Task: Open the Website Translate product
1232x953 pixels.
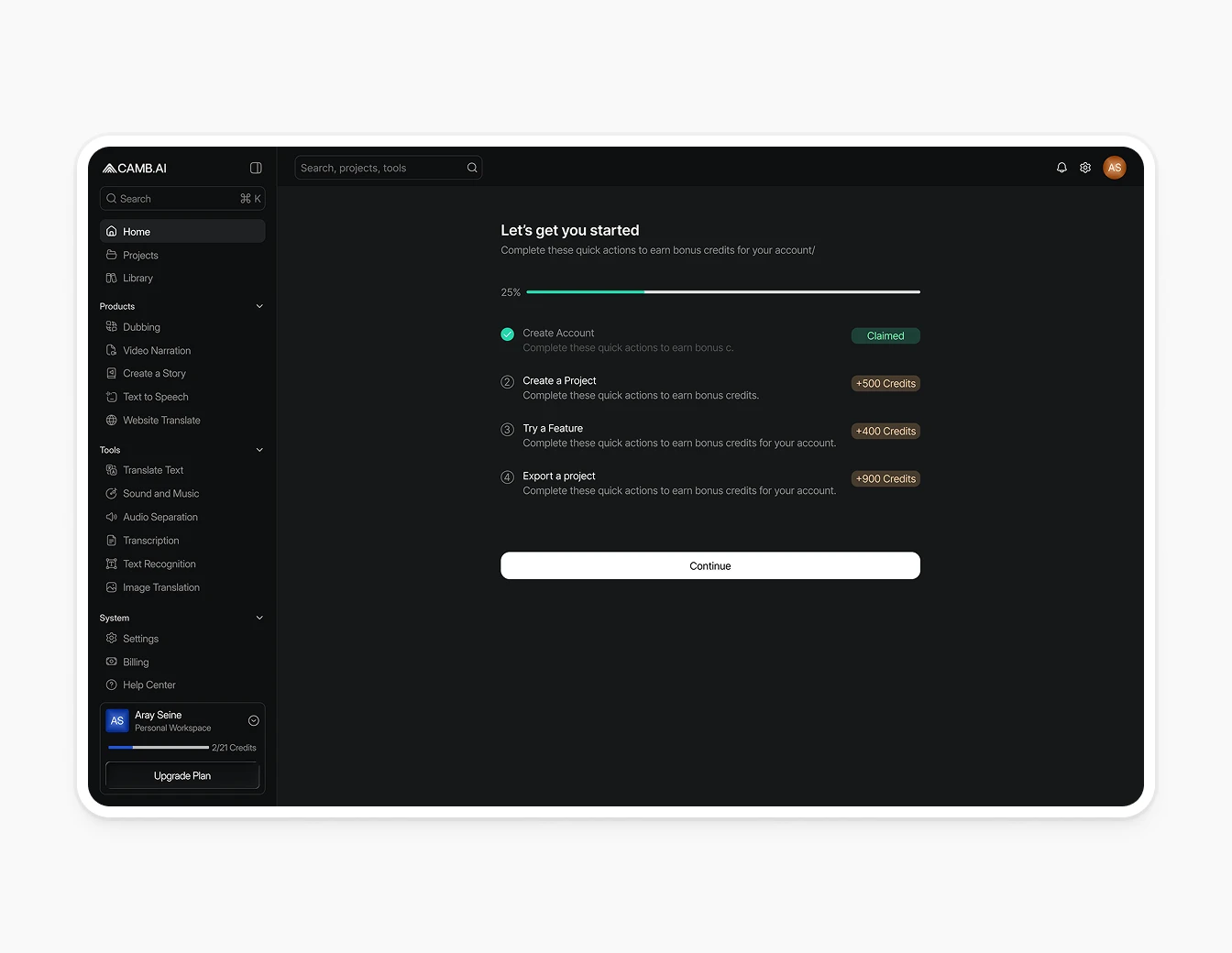Action: pyautogui.click(x=161, y=420)
